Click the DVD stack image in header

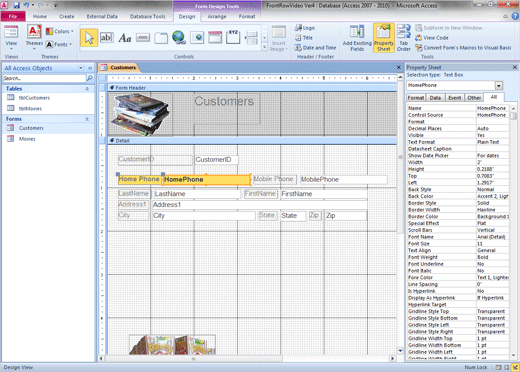point(140,114)
